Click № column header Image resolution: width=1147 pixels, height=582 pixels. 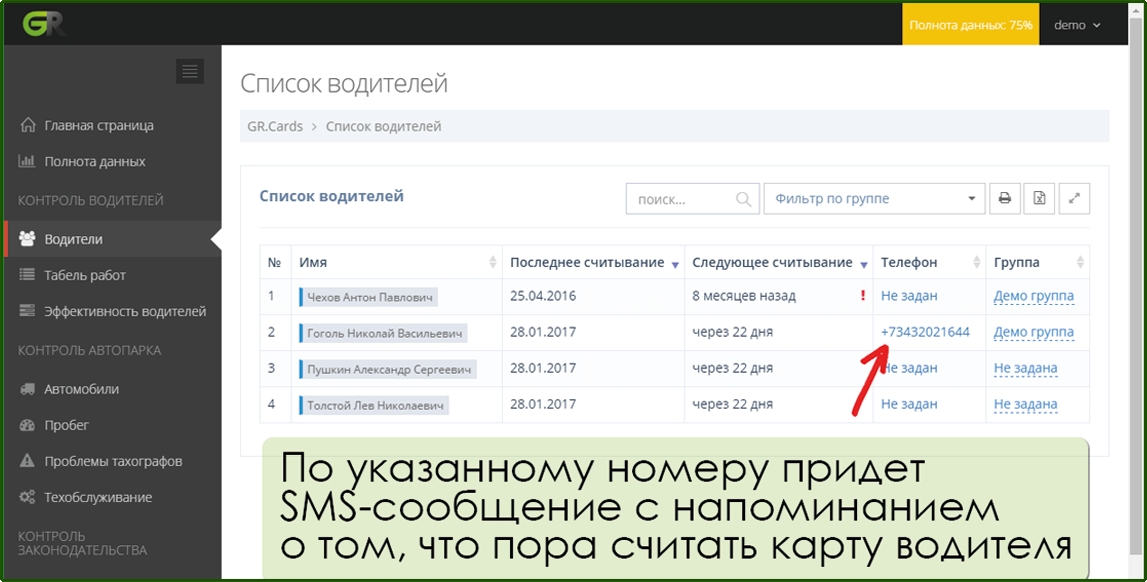coord(275,262)
